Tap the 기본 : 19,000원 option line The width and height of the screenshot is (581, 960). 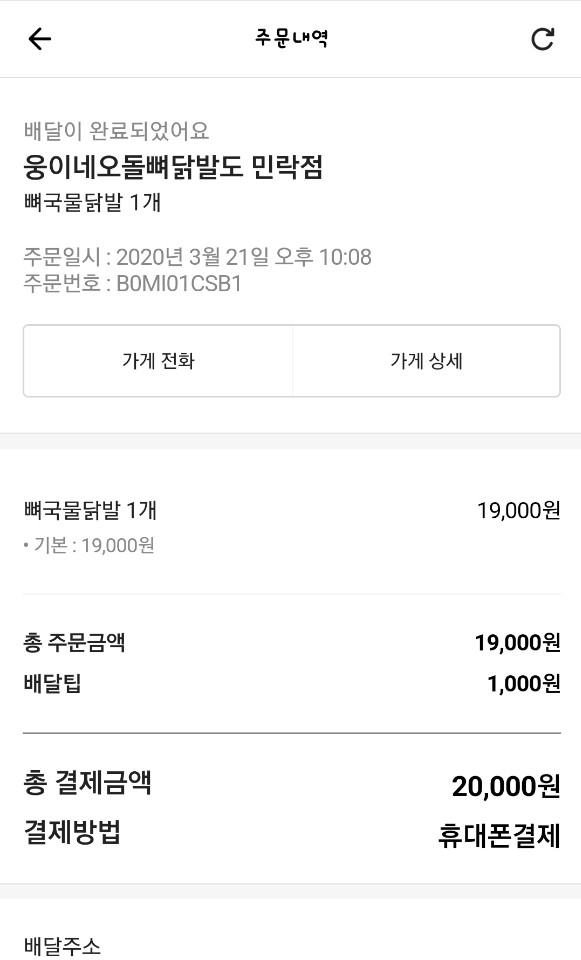tap(89, 545)
